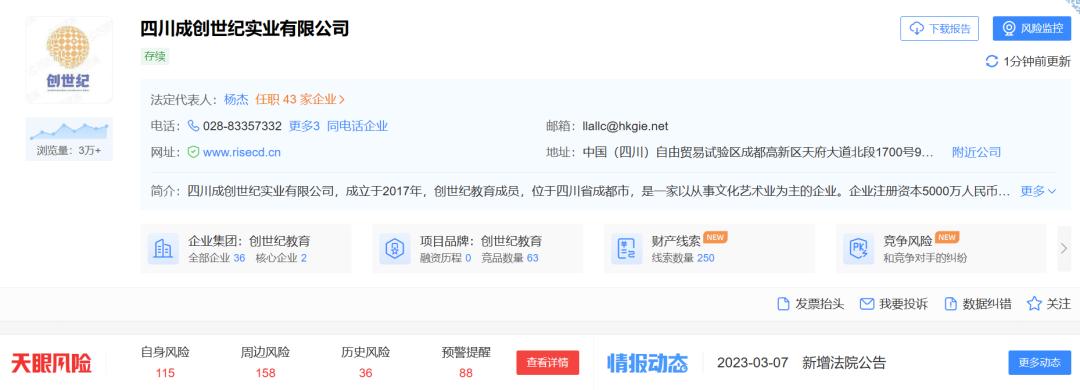Open 自身风险 115 item
The width and height of the screenshot is (1080, 390).
coord(165,362)
